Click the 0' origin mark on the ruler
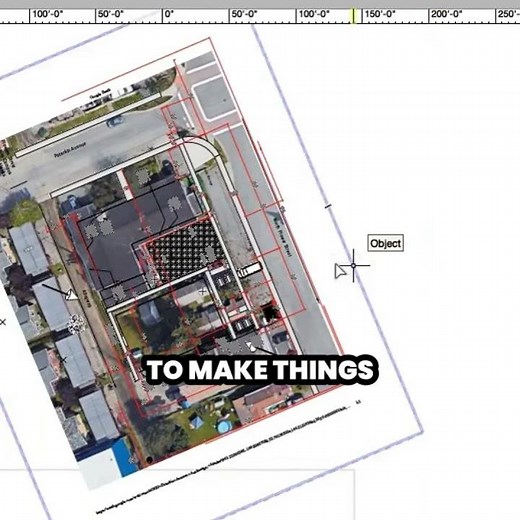Viewport: 520px width, 520px height. 170,14
